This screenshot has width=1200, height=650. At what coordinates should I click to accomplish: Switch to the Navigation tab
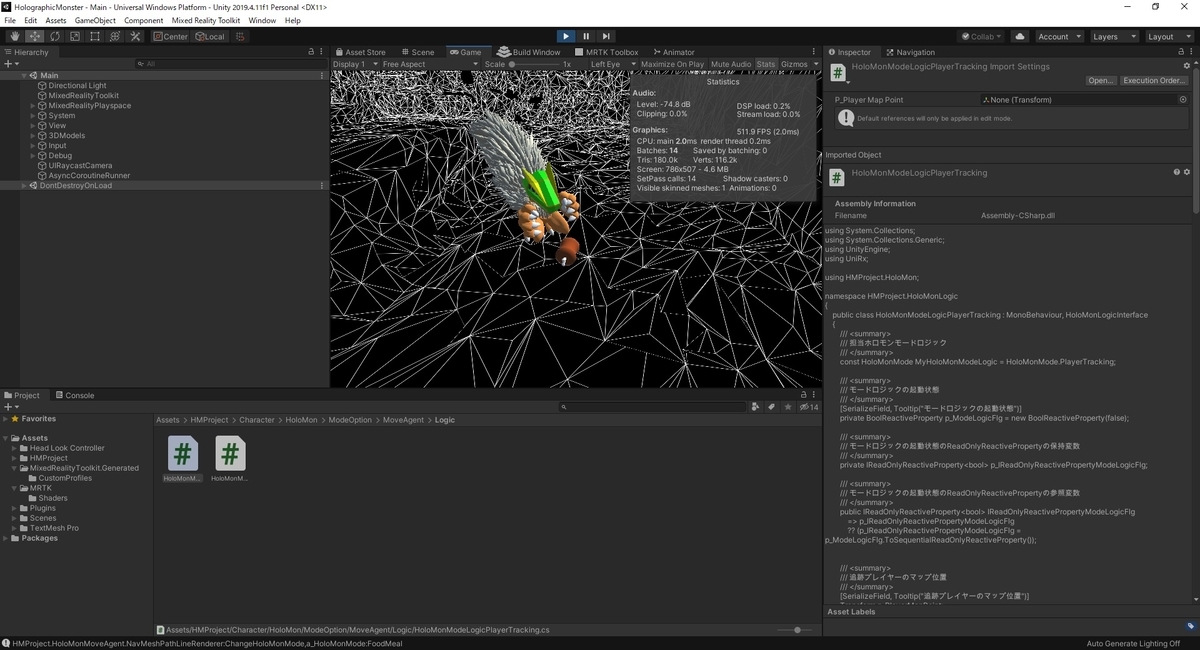tap(910, 52)
